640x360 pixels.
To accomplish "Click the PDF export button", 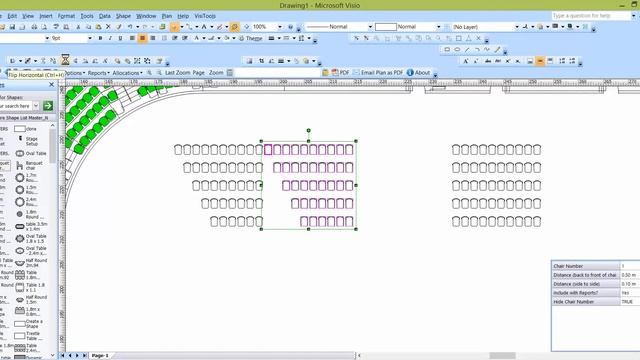I will pos(340,73).
